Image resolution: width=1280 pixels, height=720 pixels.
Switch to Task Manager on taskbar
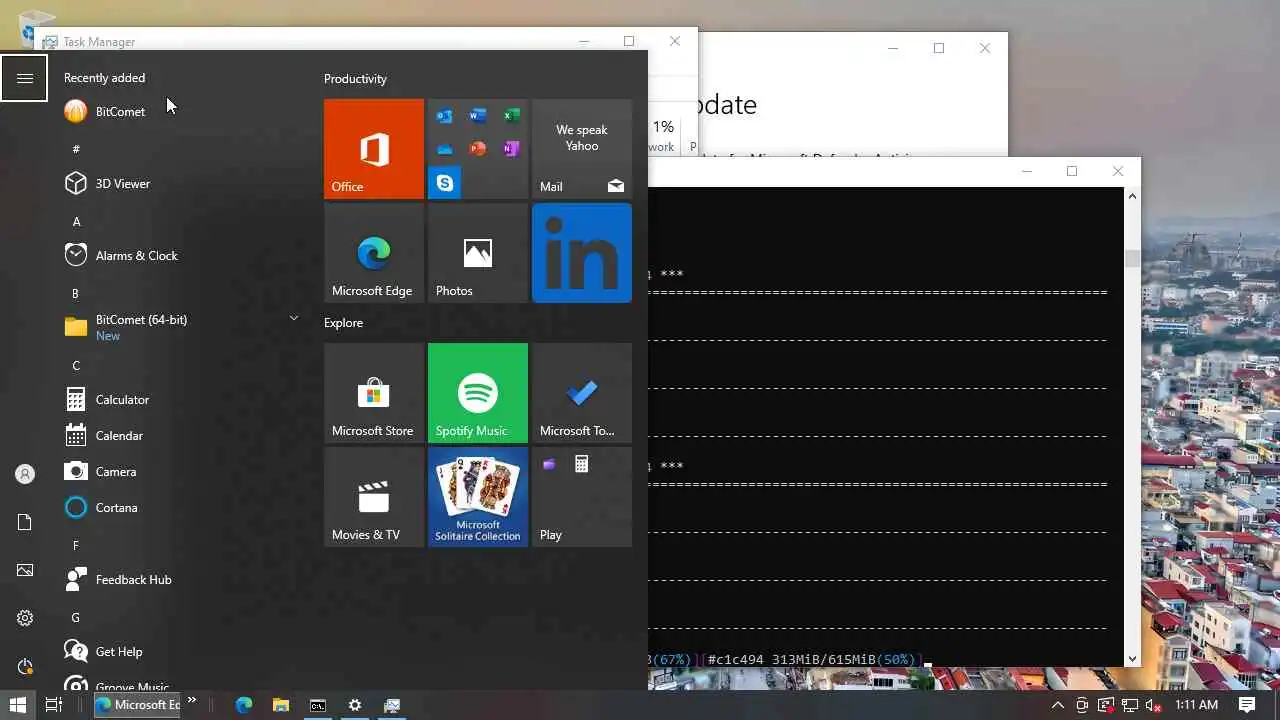392,705
